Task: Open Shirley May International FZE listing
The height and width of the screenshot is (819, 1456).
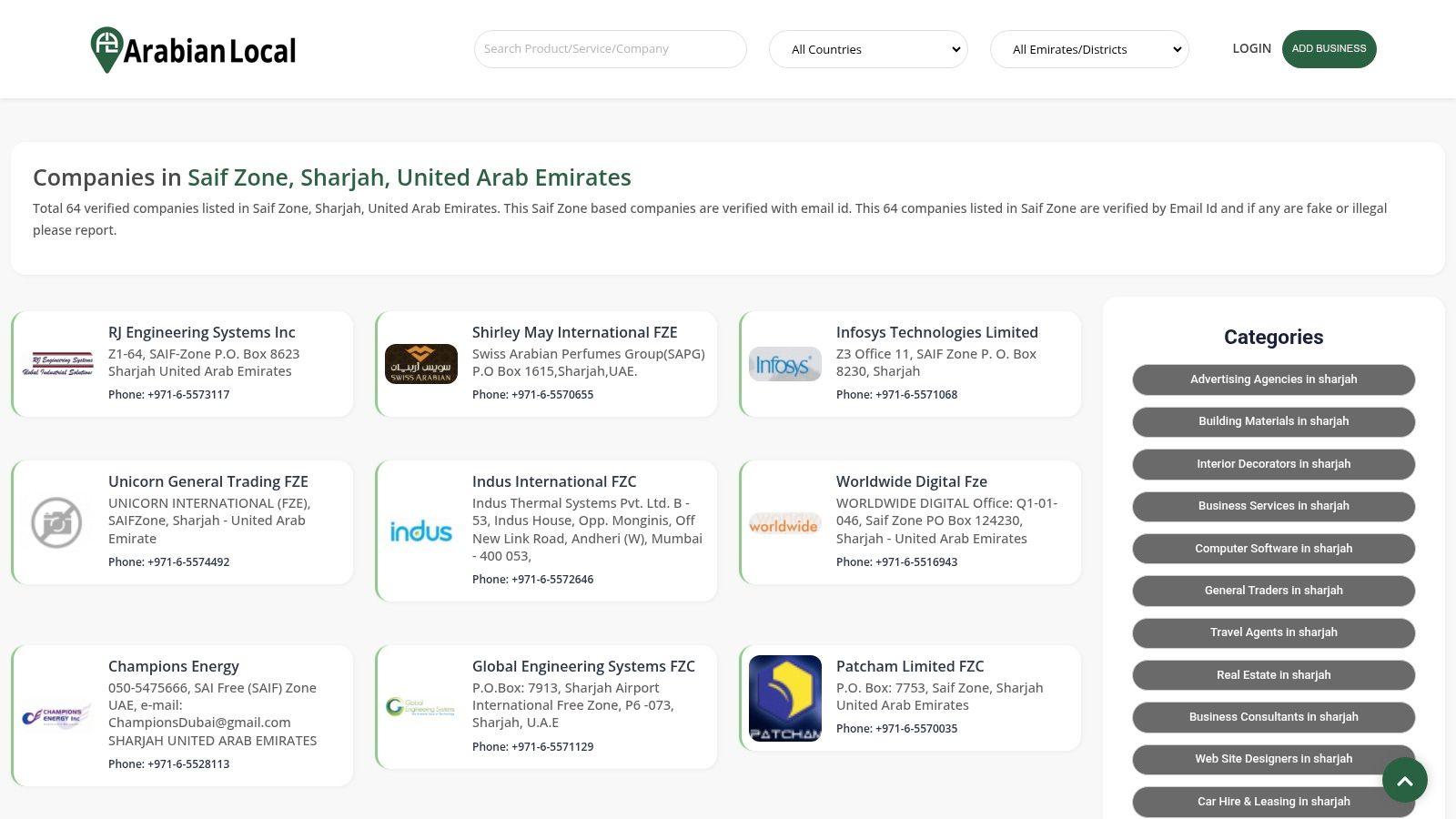Action: tap(574, 332)
